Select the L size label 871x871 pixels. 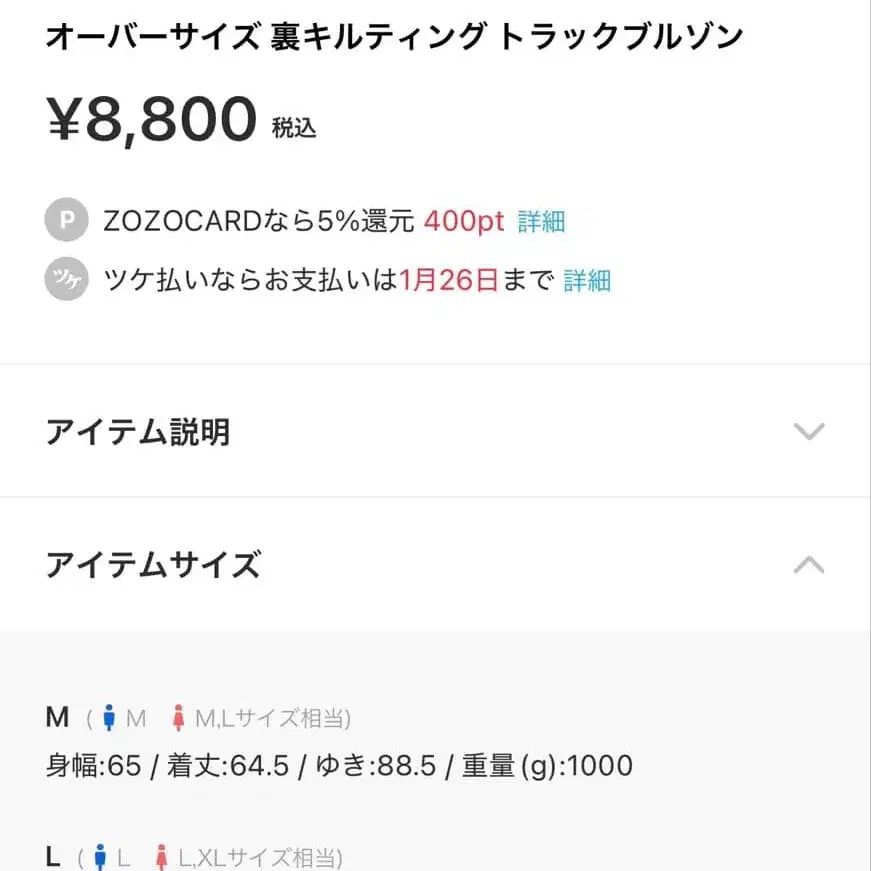(x=51, y=857)
